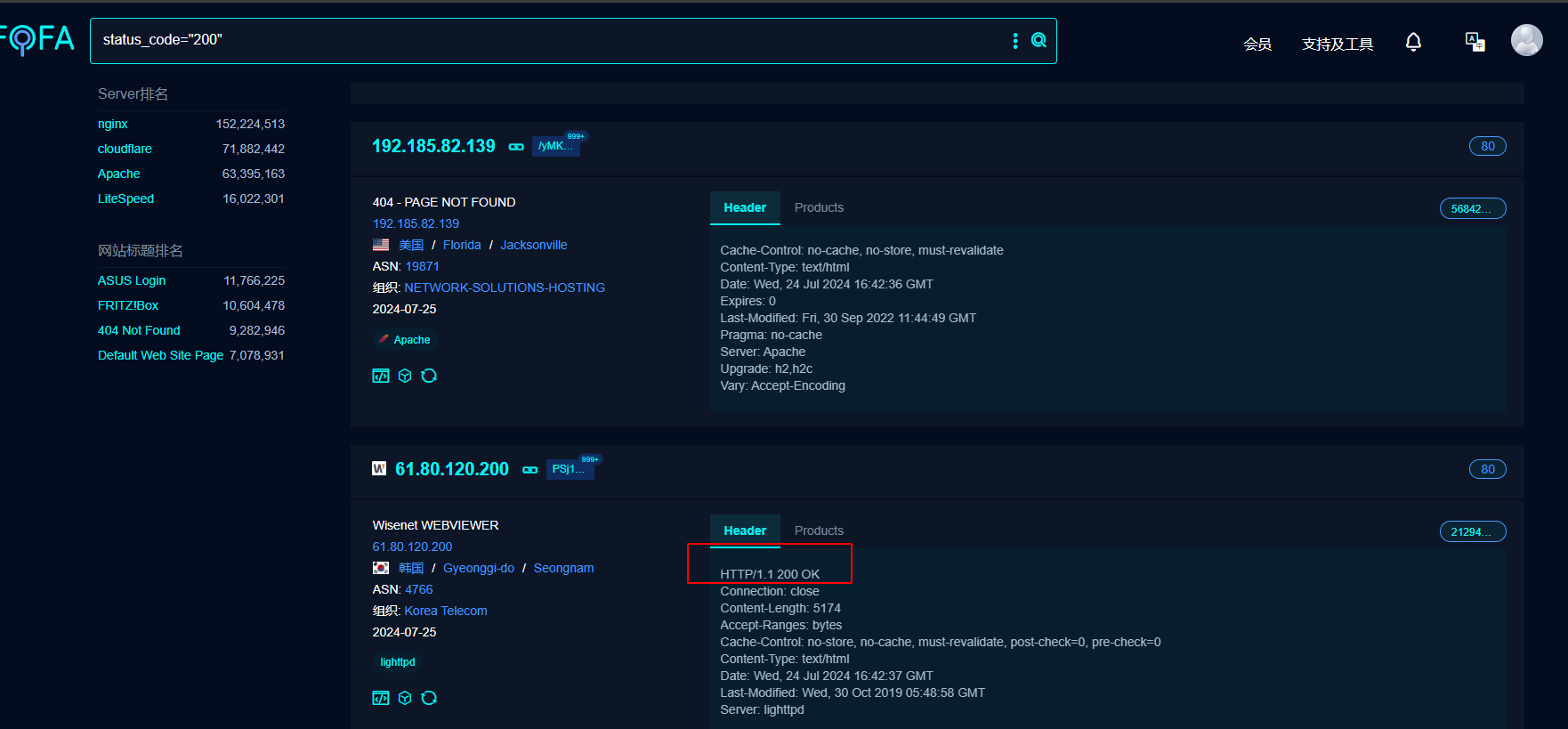Click the Jacksonville city link
Image resolution: width=1568 pixels, height=729 pixels.
coord(534,245)
